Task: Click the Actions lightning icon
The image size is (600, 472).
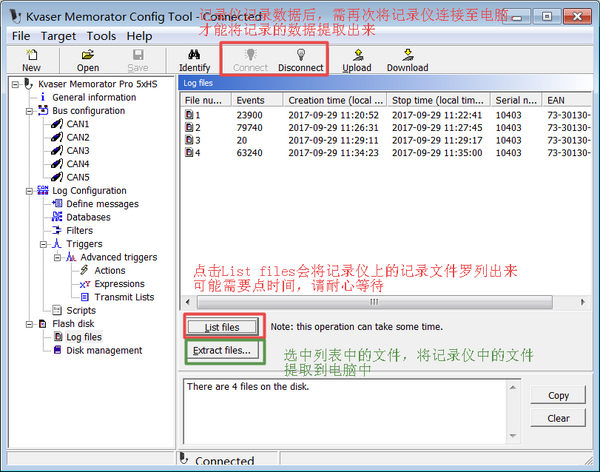Action: (x=85, y=270)
